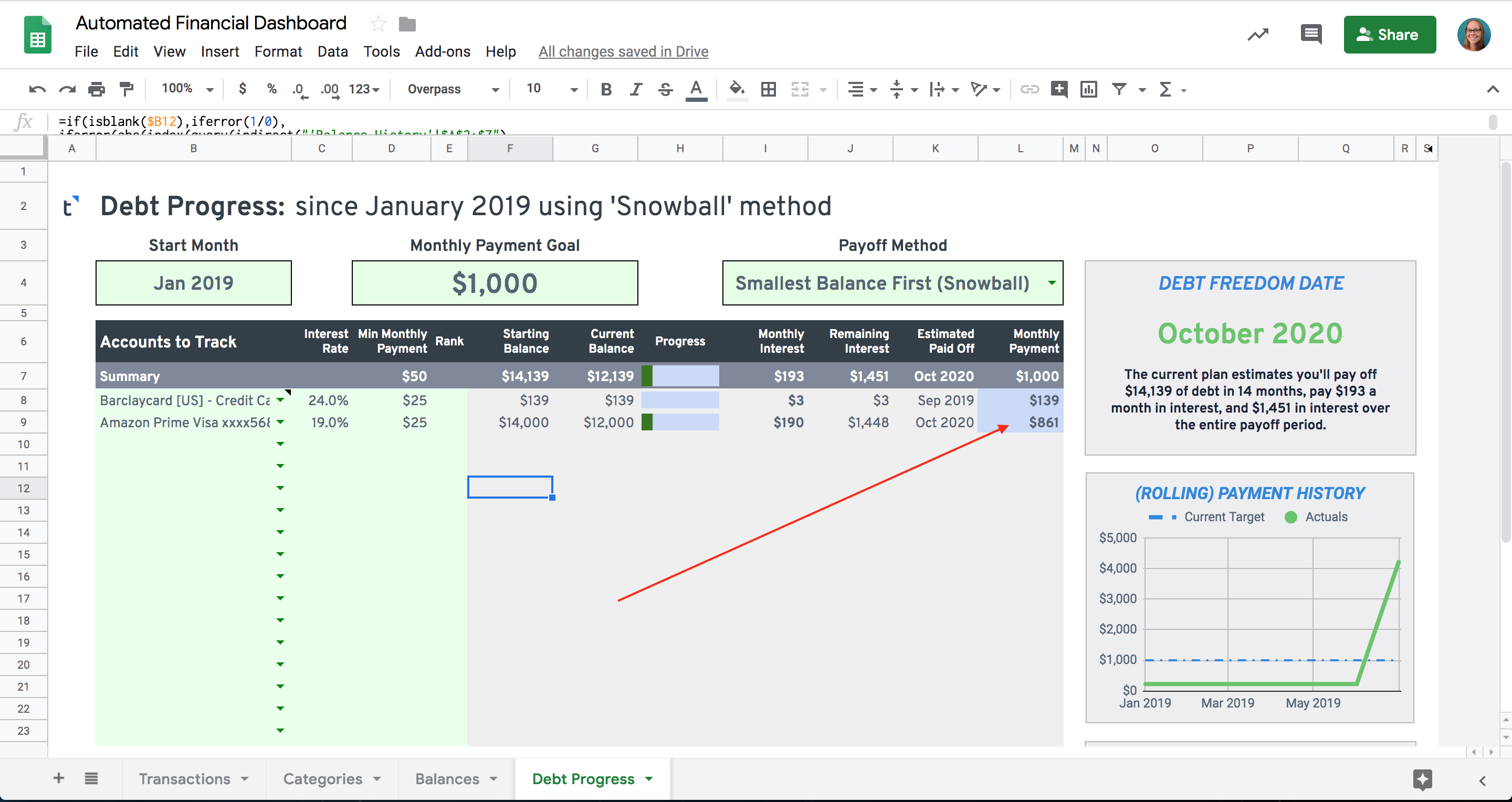Viewport: 1512px width, 802px height.
Task: Open the Format menu
Action: coord(278,51)
